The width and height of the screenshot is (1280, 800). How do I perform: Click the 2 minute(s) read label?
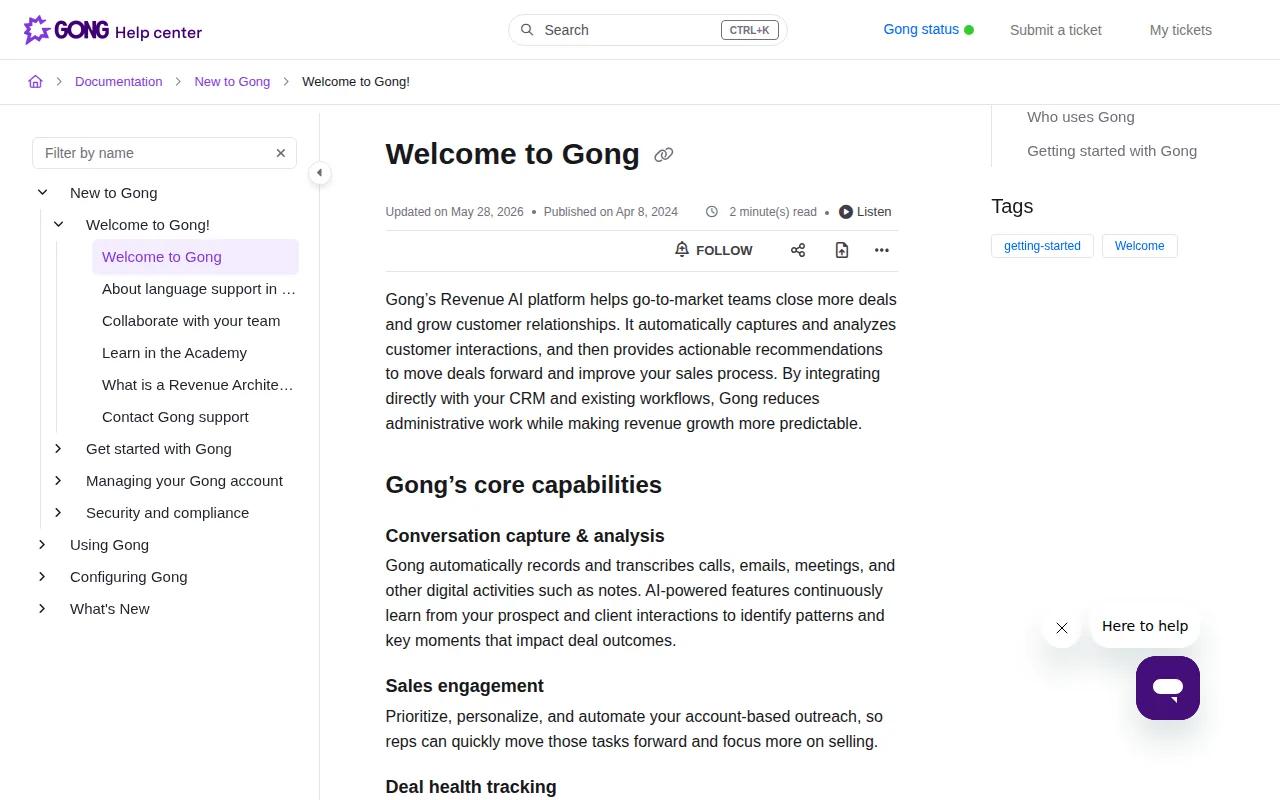[x=773, y=212]
